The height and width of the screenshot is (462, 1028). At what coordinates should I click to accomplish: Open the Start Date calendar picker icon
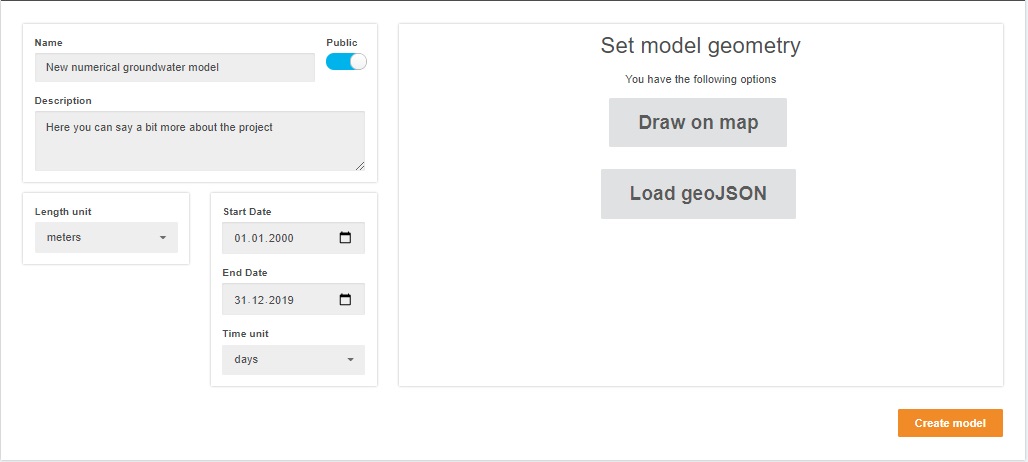346,238
